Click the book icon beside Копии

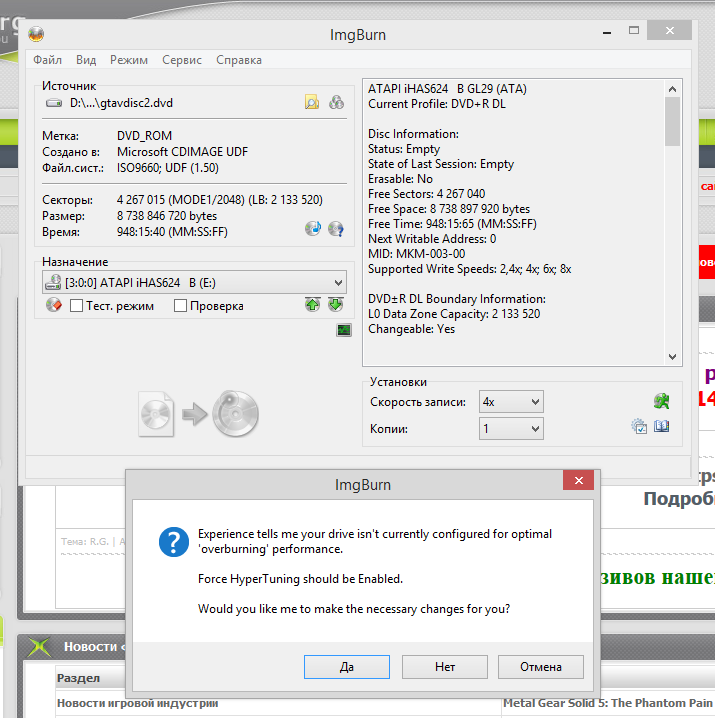point(661,426)
